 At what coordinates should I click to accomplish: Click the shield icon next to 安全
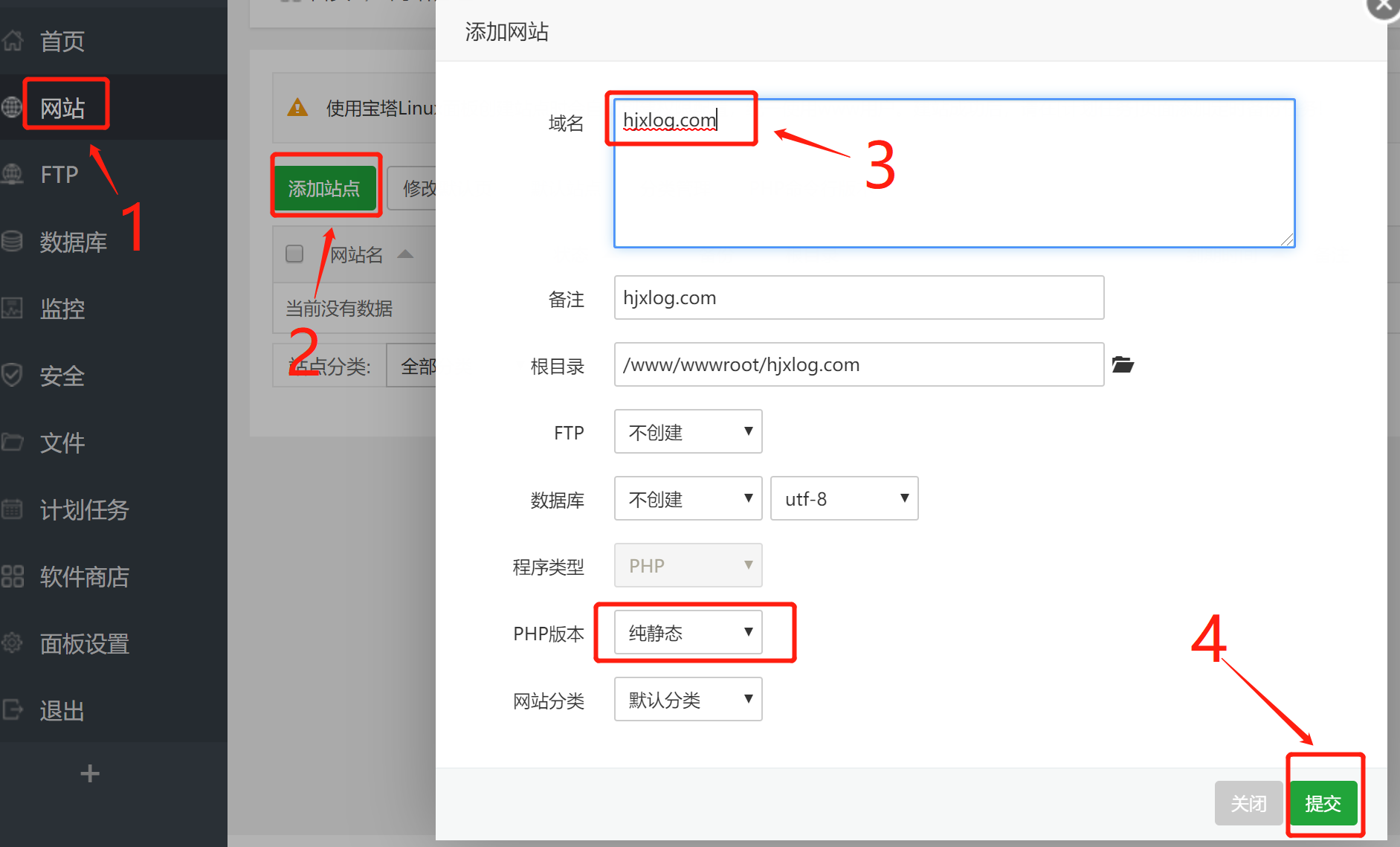(x=12, y=375)
